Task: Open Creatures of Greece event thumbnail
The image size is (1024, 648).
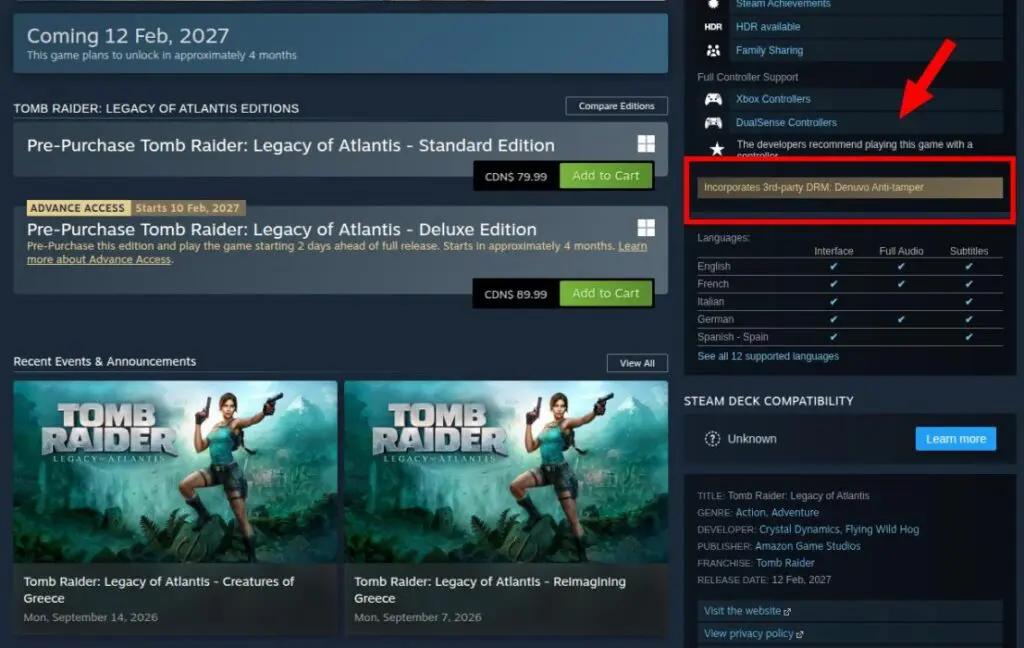Action: click(175, 472)
